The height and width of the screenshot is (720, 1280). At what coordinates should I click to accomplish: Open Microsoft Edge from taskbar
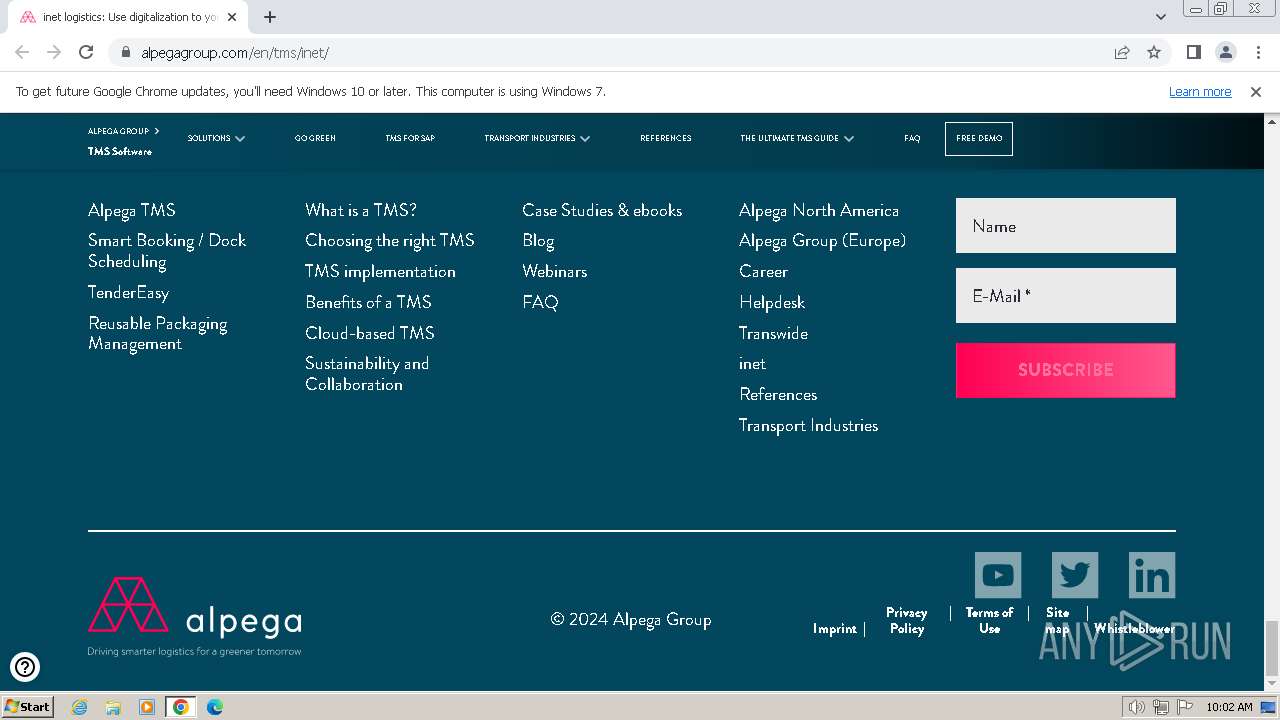(214, 707)
